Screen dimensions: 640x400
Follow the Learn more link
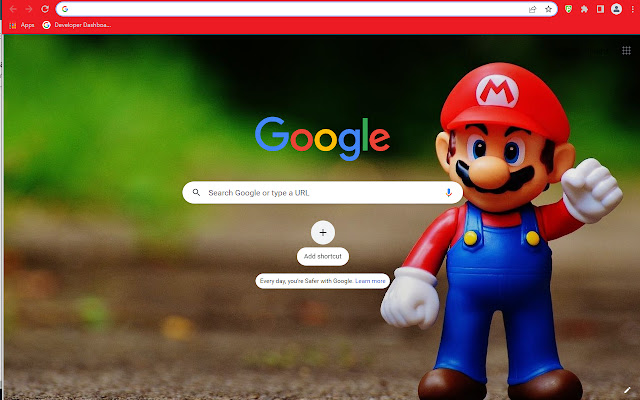pos(370,281)
